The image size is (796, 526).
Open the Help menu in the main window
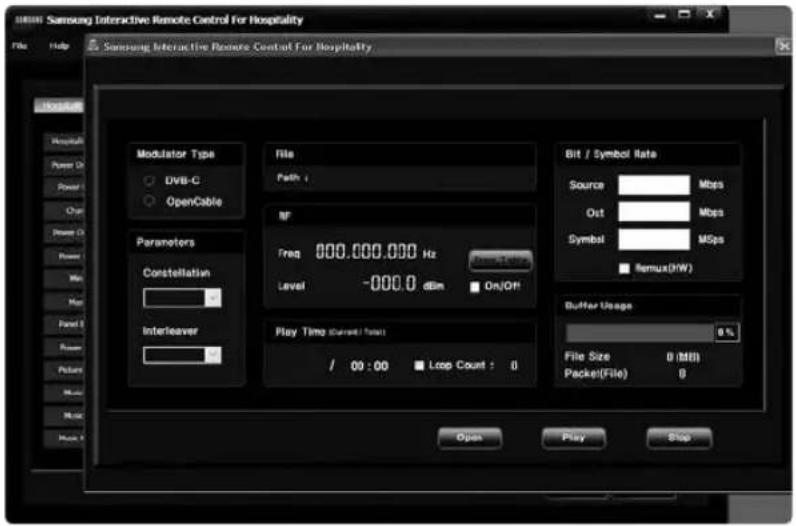[x=59, y=46]
